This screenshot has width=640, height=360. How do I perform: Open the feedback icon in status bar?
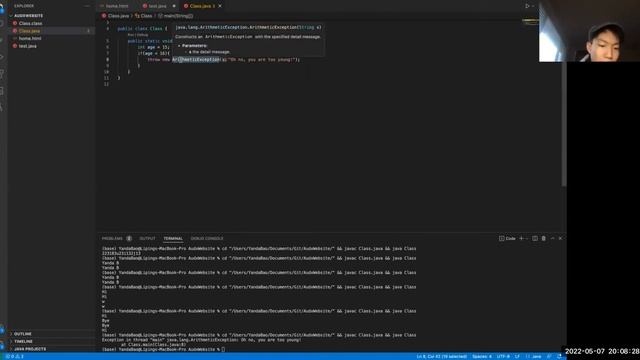pyautogui.click(x=549, y=356)
